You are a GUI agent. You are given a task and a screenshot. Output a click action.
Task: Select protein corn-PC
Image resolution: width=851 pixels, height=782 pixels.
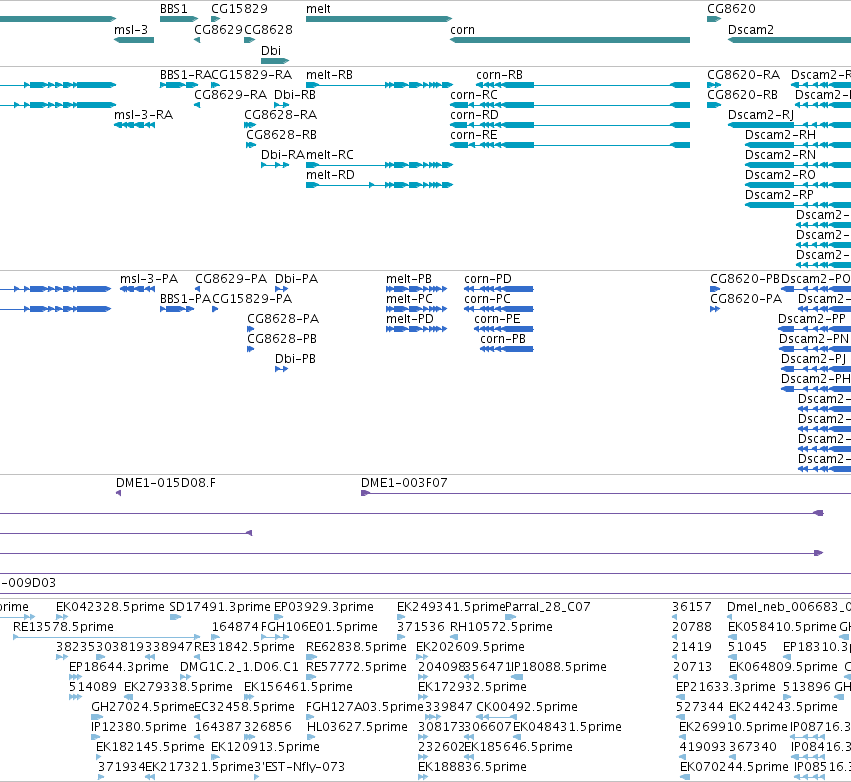pos(499,309)
